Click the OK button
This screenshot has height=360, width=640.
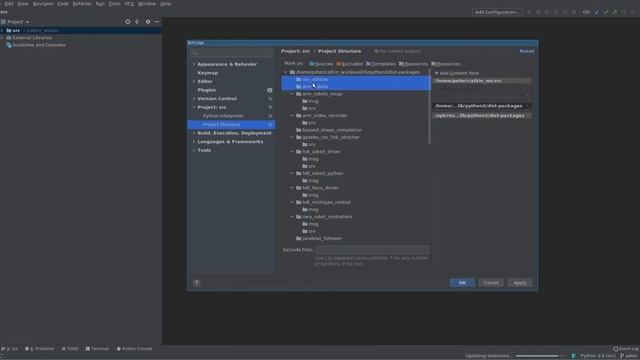tap(462, 283)
